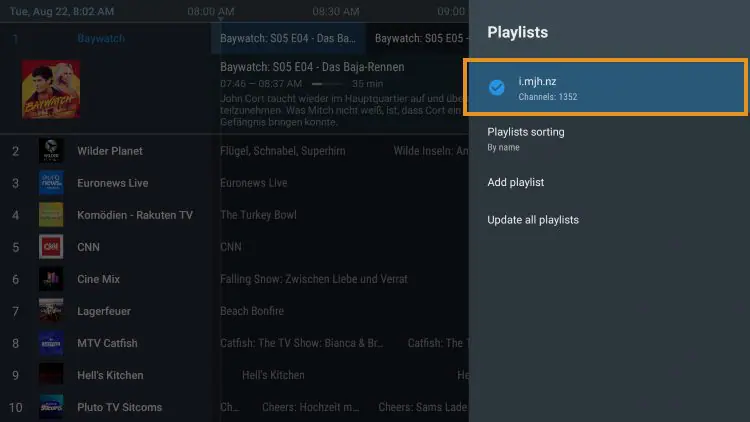
Task: Choose Update all playlists
Action: coord(532,219)
